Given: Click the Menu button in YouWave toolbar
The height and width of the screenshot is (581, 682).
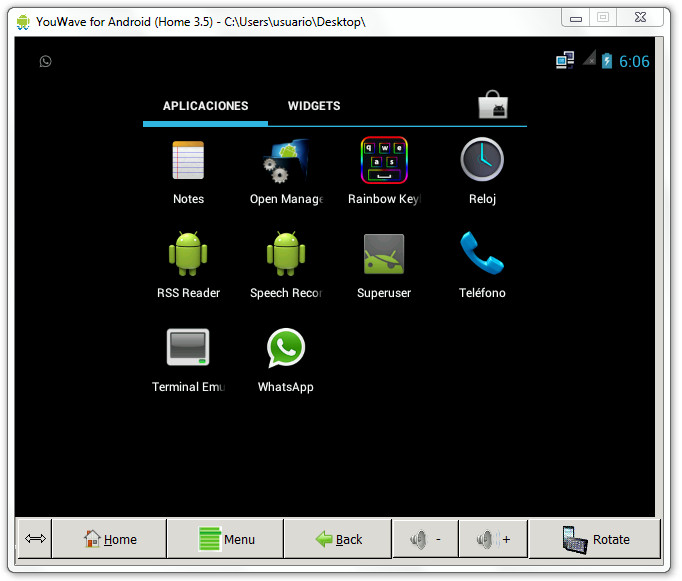Looking at the screenshot, I should (226, 539).
